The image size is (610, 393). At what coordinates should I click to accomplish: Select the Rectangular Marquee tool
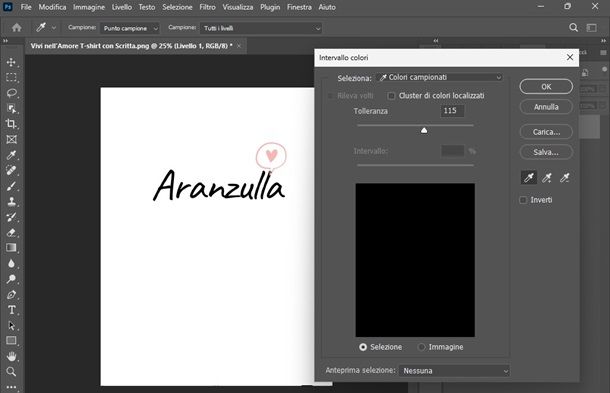coord(11,77)
